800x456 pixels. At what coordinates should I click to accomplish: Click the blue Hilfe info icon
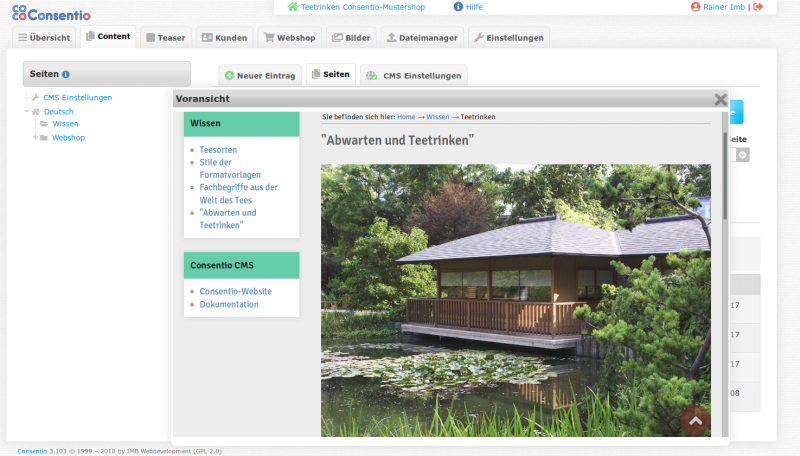[x=458, y=7]
